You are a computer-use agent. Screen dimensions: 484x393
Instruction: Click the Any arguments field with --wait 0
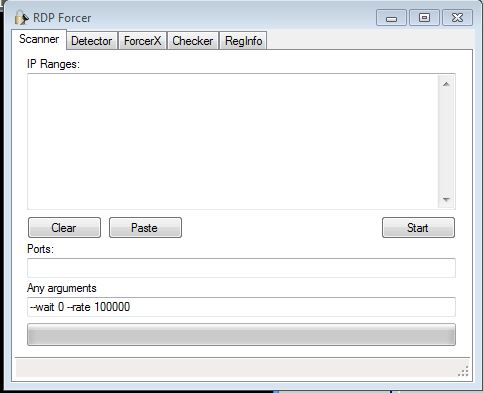(x=241, y=307)
